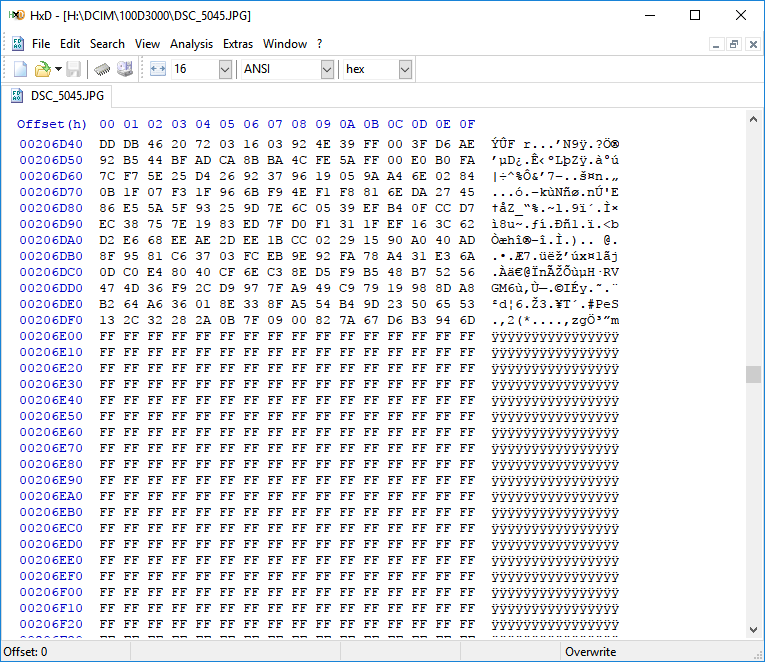Click the Open RAM memory chip icon
The image size is (765, 662).
point(102,69)
